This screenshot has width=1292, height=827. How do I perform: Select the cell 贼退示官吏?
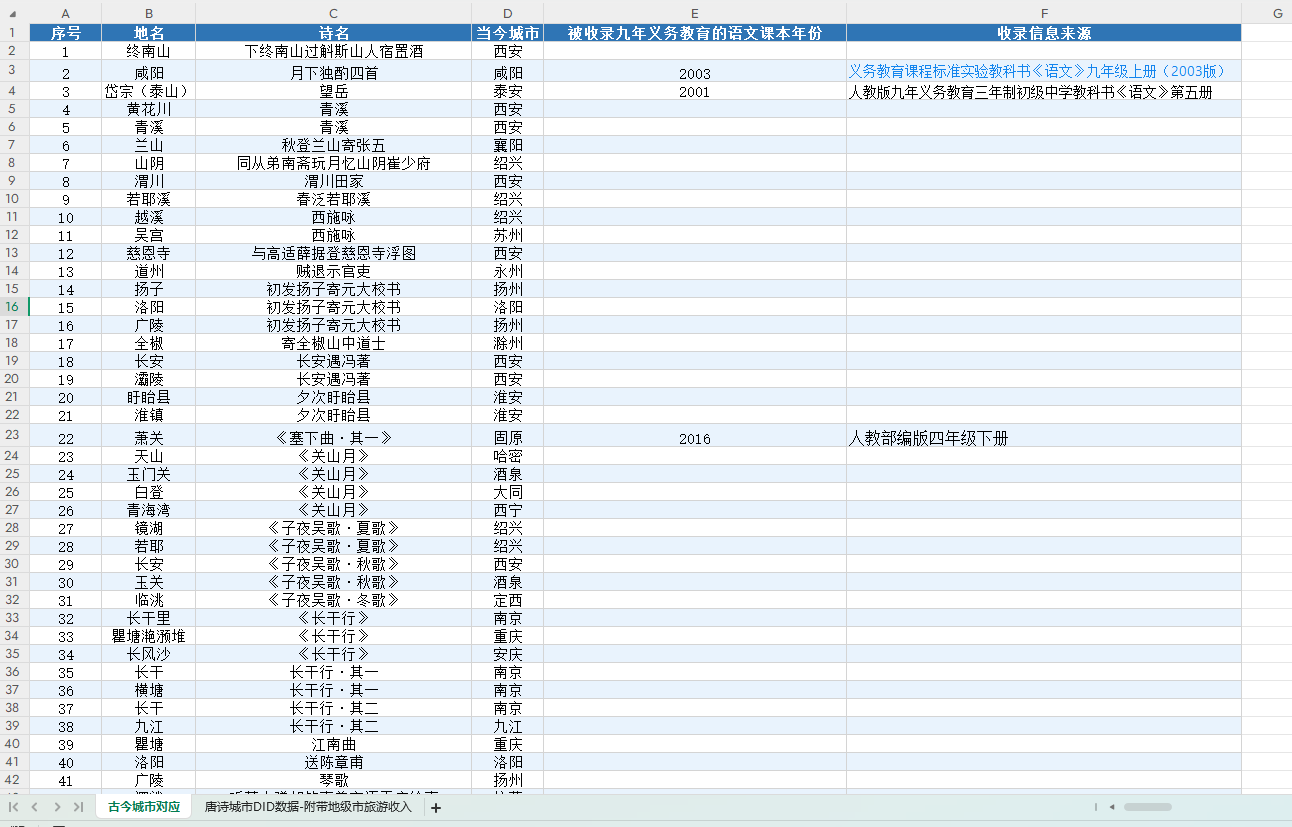(x=334, y=271)
